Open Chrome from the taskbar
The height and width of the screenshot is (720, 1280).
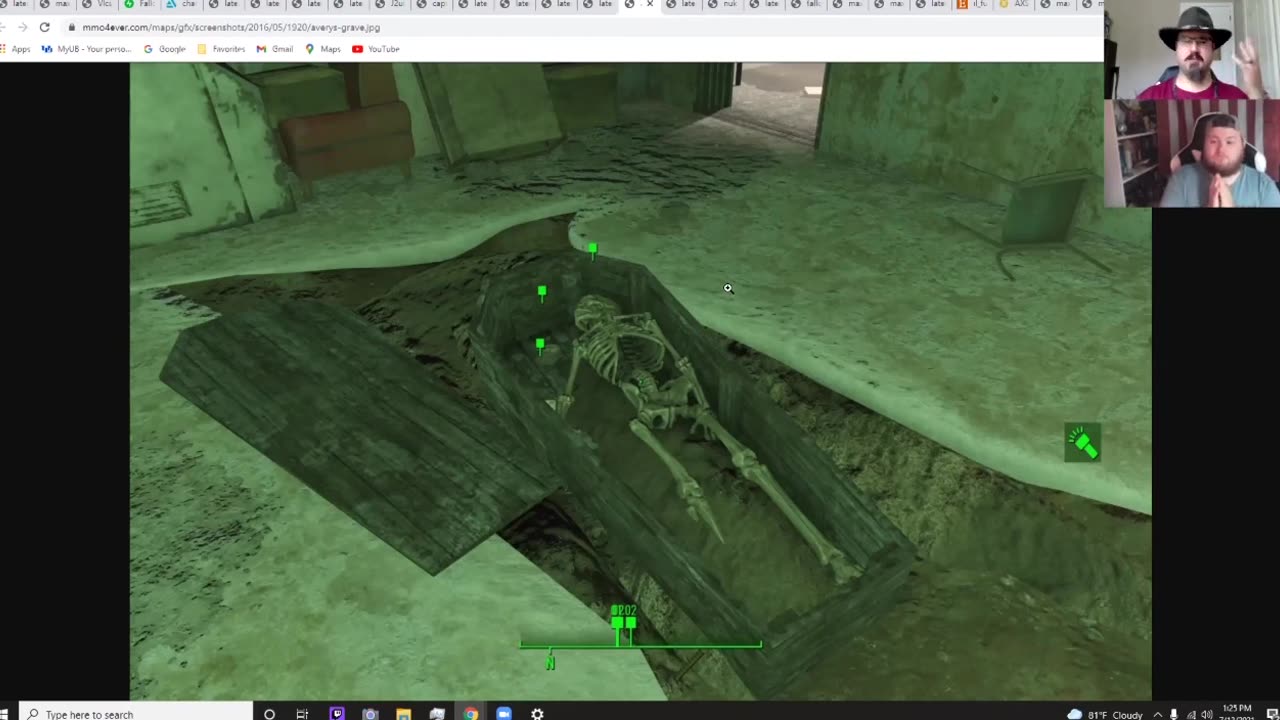click(x=470, y=714)
